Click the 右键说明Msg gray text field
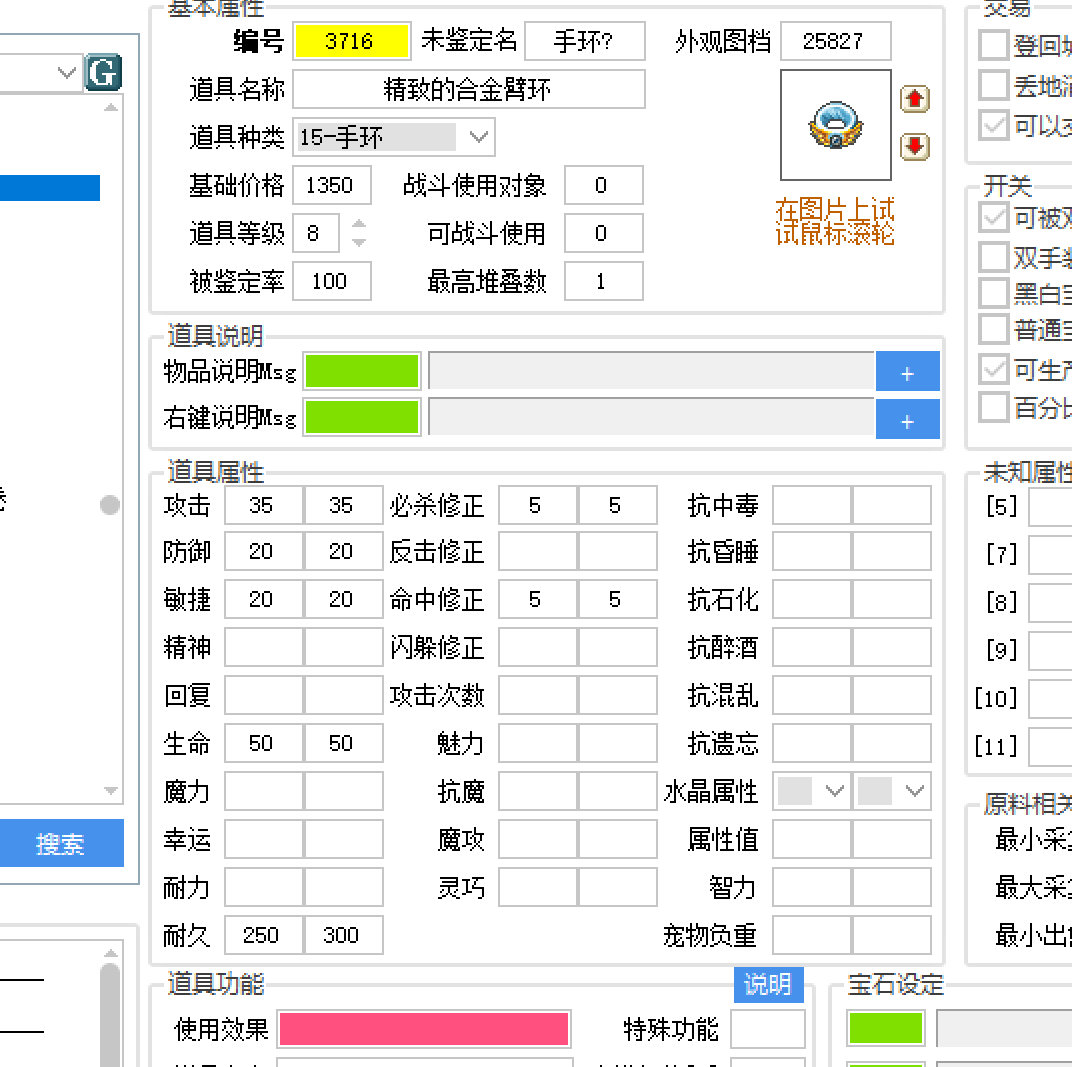This screenshot has height=1067, width=1072. pos(651,417)
